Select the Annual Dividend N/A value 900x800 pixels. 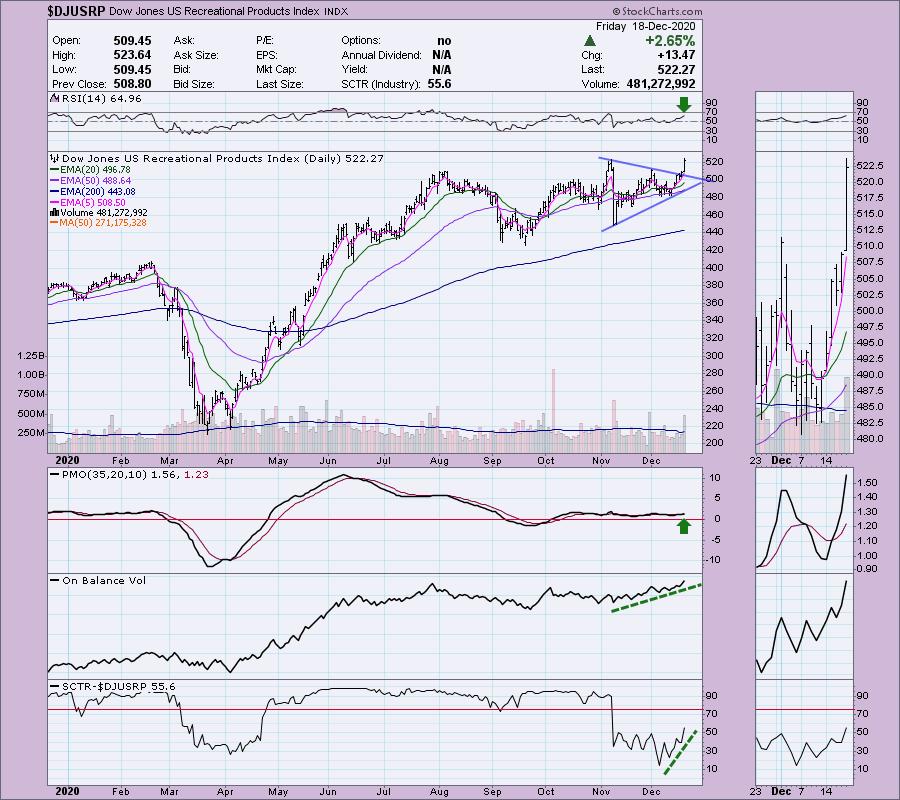click(x=441, y=55)
